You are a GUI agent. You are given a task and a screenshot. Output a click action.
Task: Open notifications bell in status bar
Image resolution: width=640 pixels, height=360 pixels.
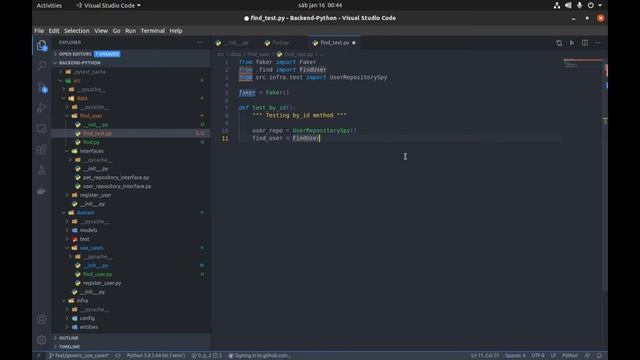pyautogui.click(x=599, y=356)
